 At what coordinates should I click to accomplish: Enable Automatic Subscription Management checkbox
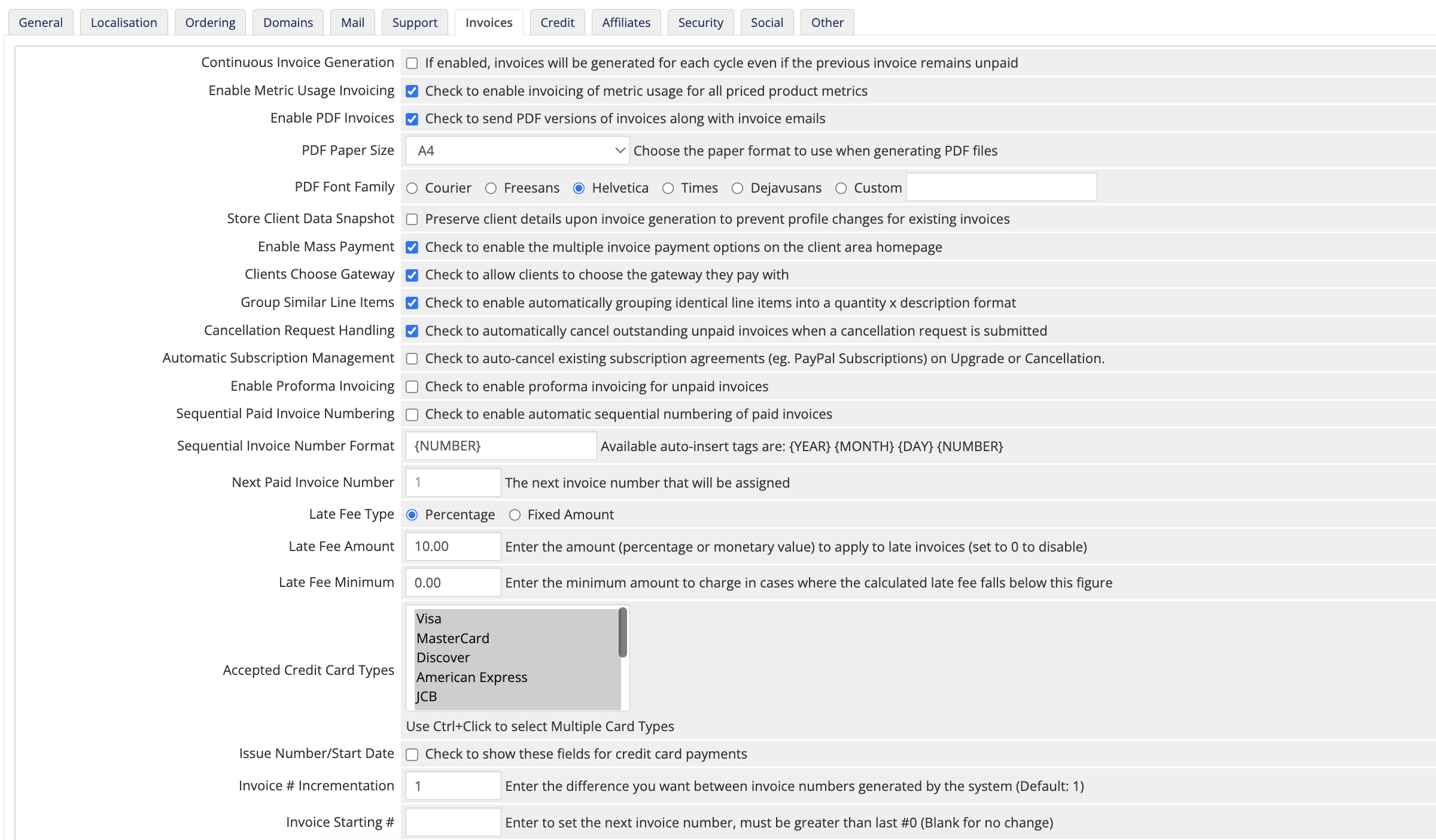(412, 359)
